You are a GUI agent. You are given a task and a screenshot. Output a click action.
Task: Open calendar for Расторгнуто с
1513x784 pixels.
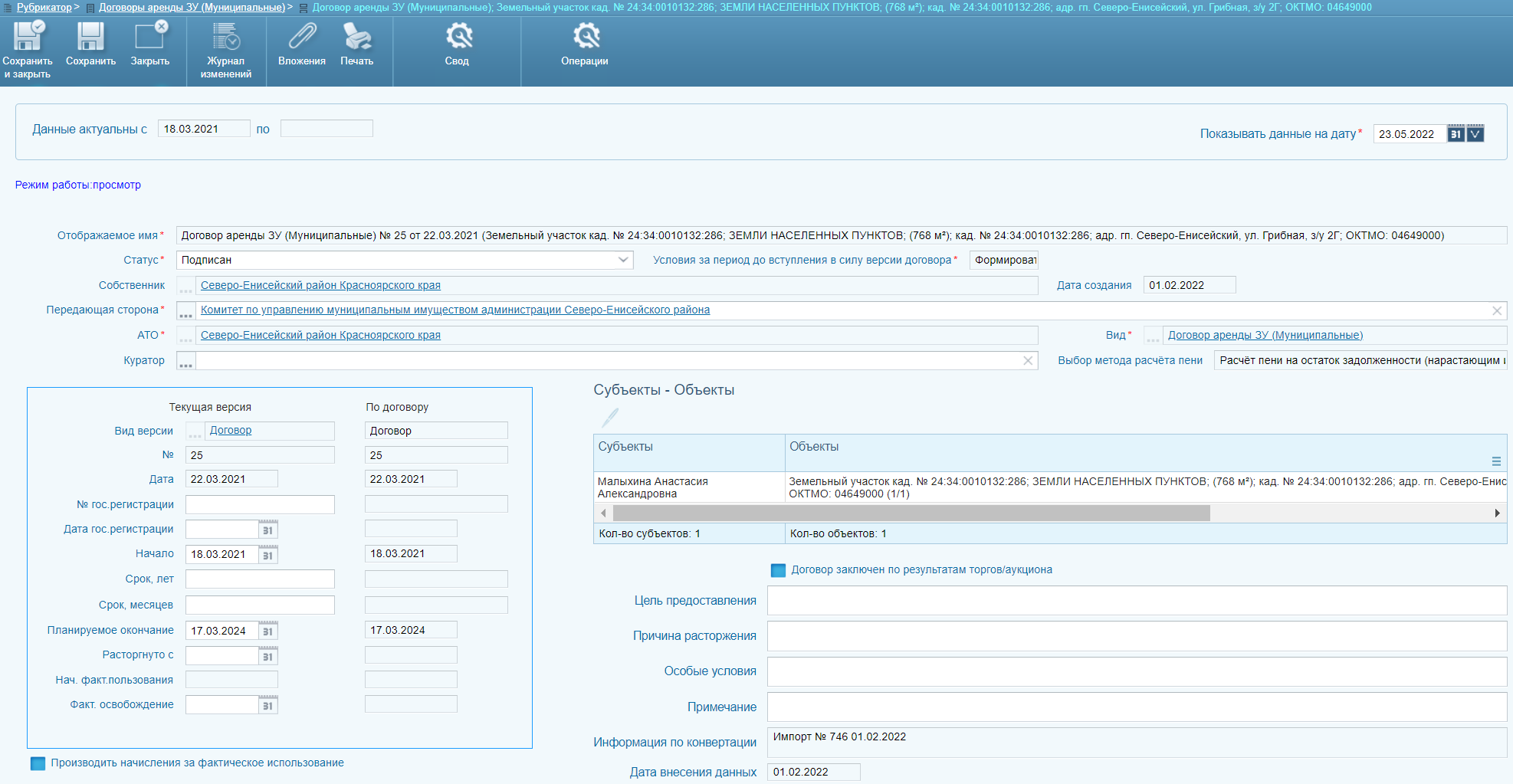click(x=267, y=655)
